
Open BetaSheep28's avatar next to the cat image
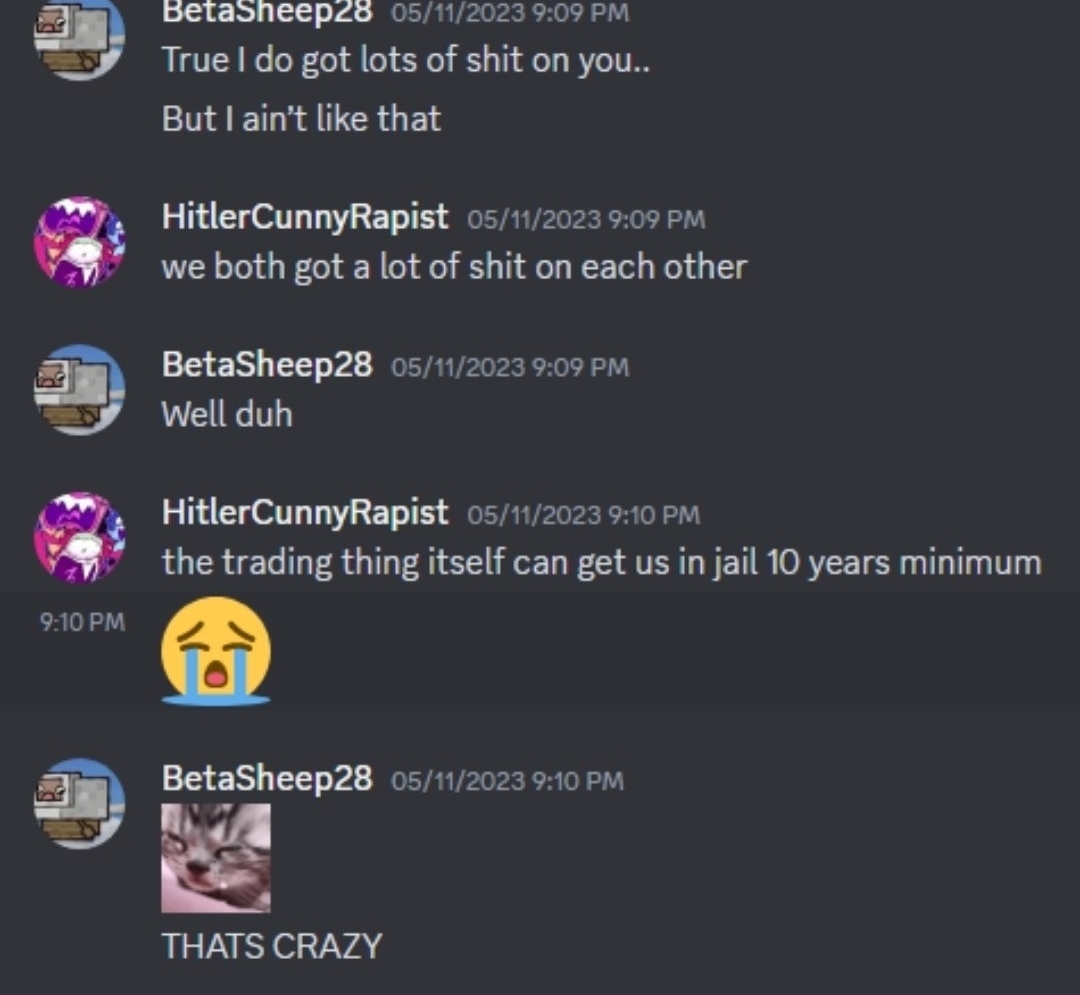pyautogui.click(x=80, y=804)
